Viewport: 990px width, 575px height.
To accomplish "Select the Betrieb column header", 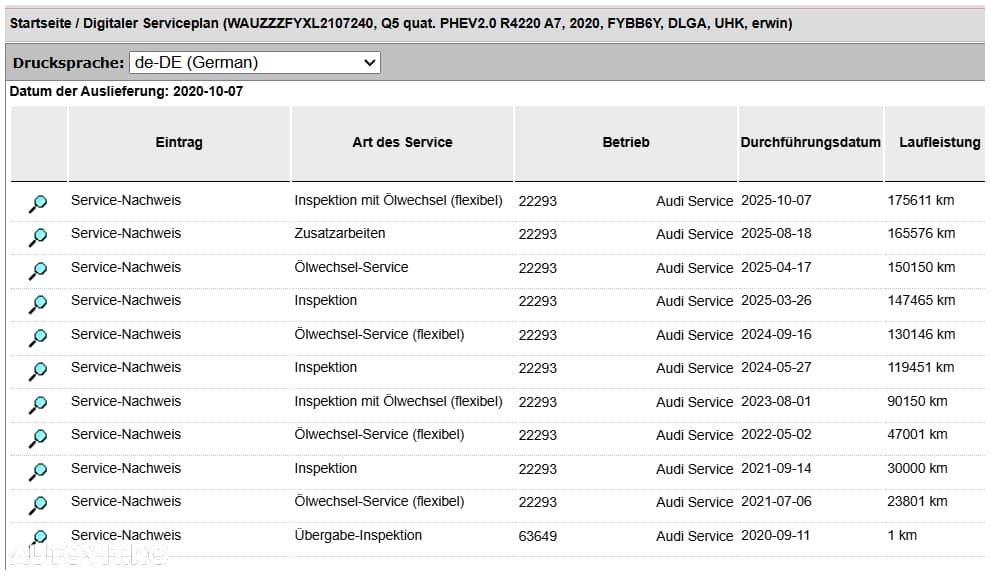I will pyautogui.click(x=626, y=143).
